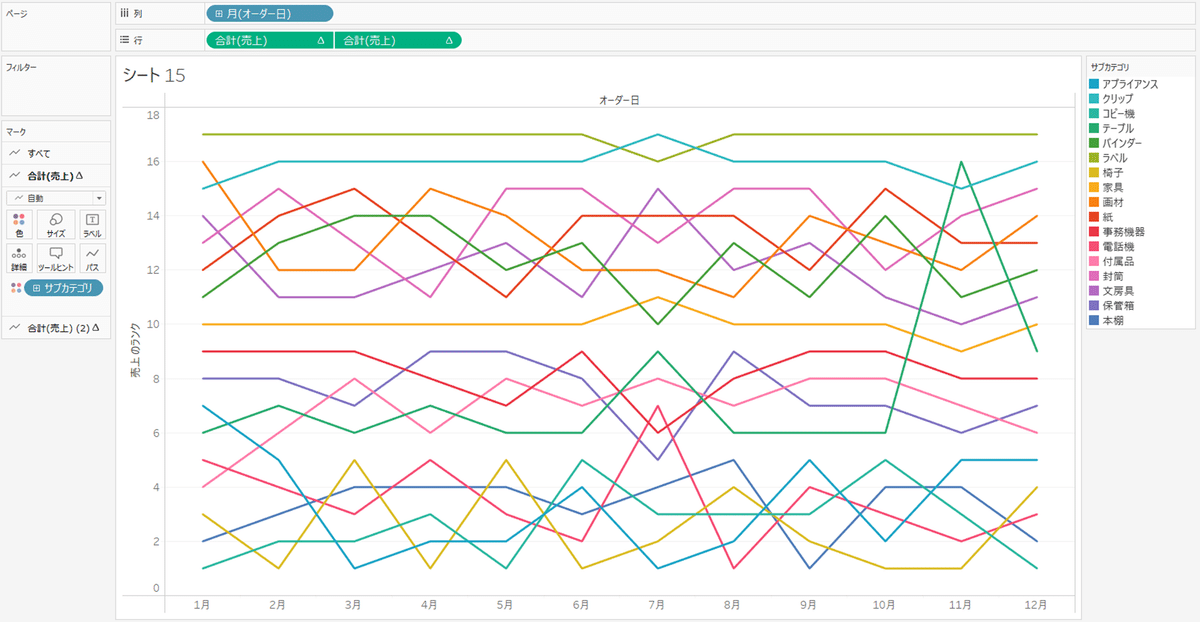Open the 色 (Color) marks card
This screenshot has width=1200, height=622.
click(19, 225)
